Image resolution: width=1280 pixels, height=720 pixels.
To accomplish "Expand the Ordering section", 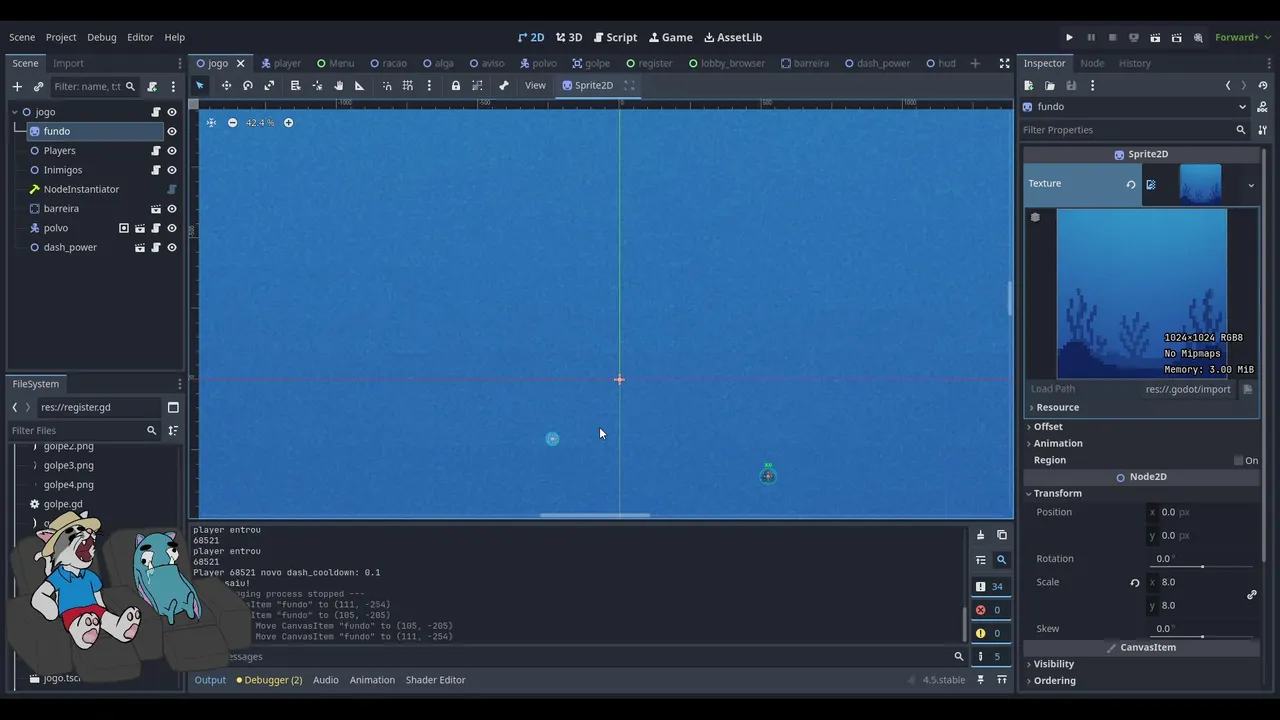I will [x=1142, y=681].
